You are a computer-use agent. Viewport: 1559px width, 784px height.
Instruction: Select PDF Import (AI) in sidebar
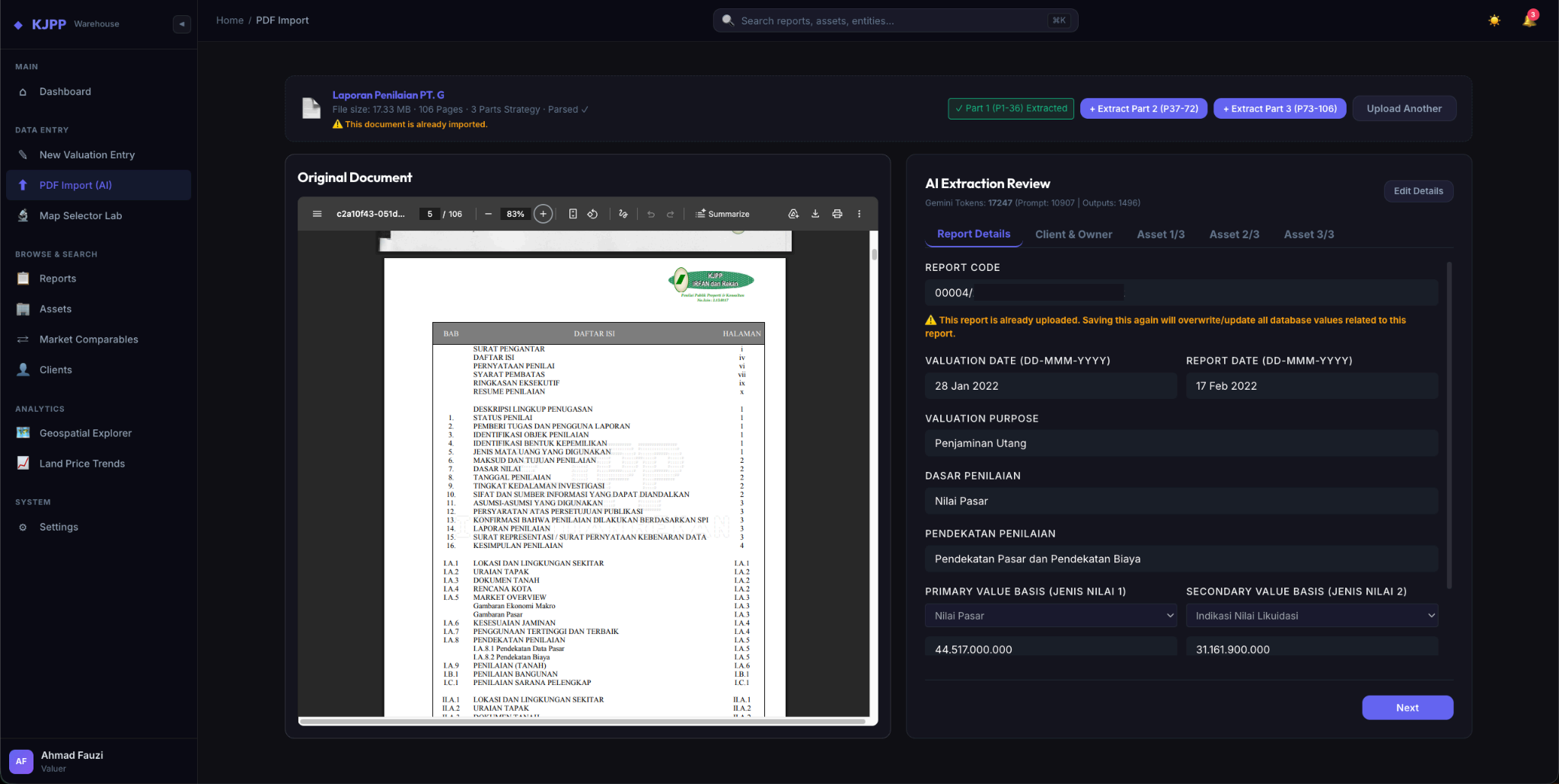[99, 185]
